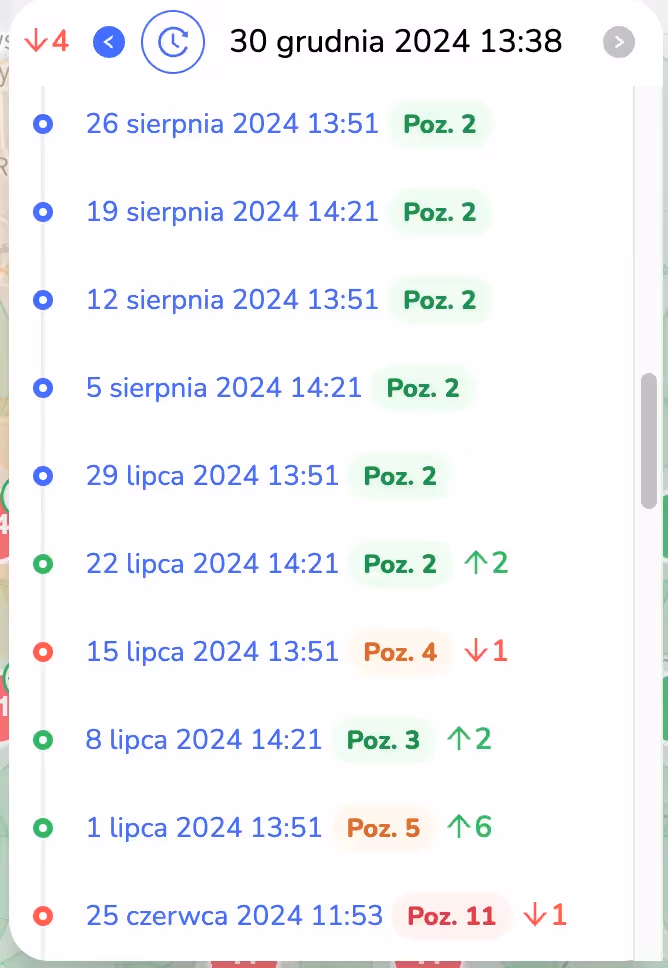Click orange Poz. 4 badge
668x968 pixels.
(x=400, y=652)
